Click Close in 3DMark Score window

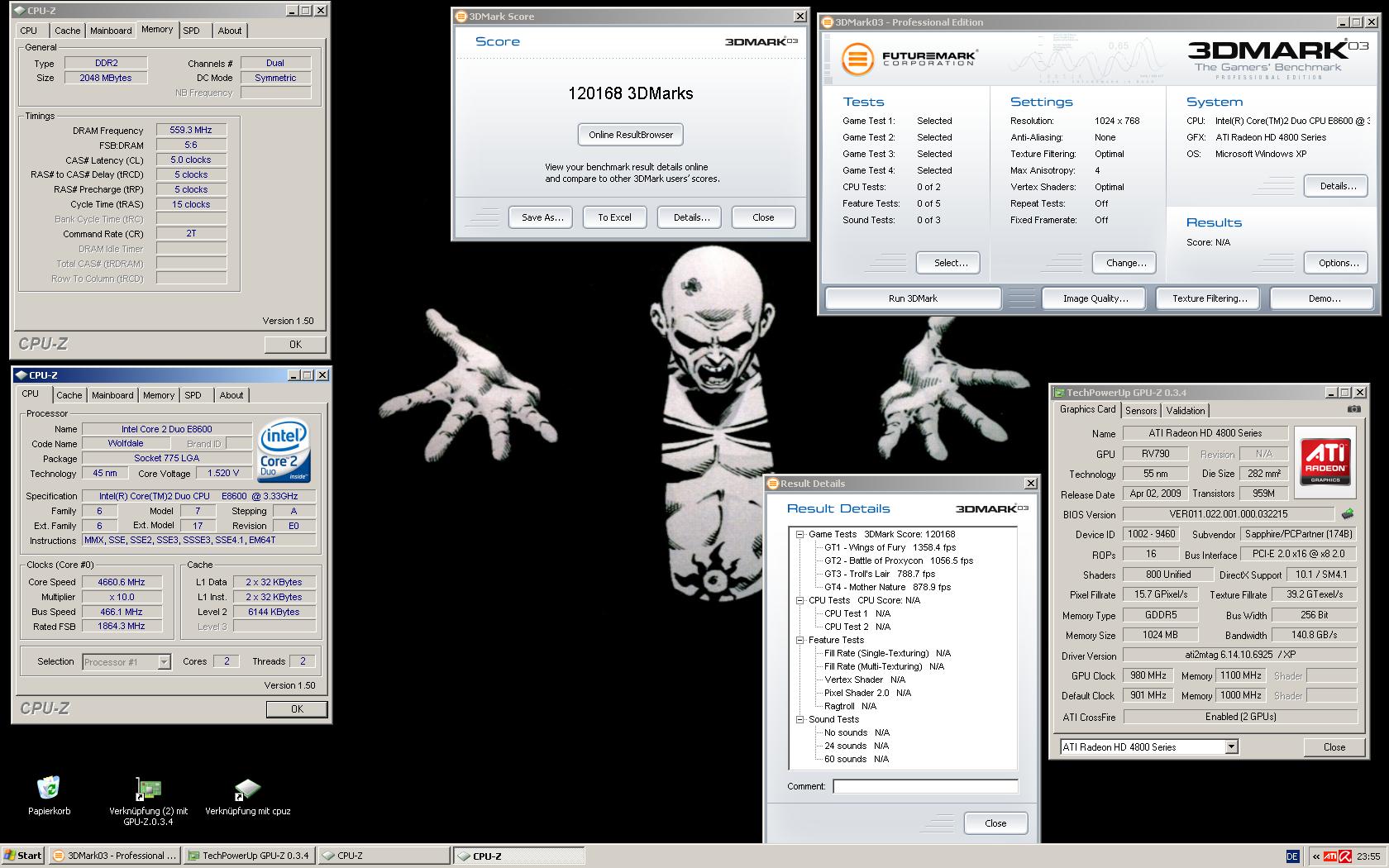coord(763,217)
